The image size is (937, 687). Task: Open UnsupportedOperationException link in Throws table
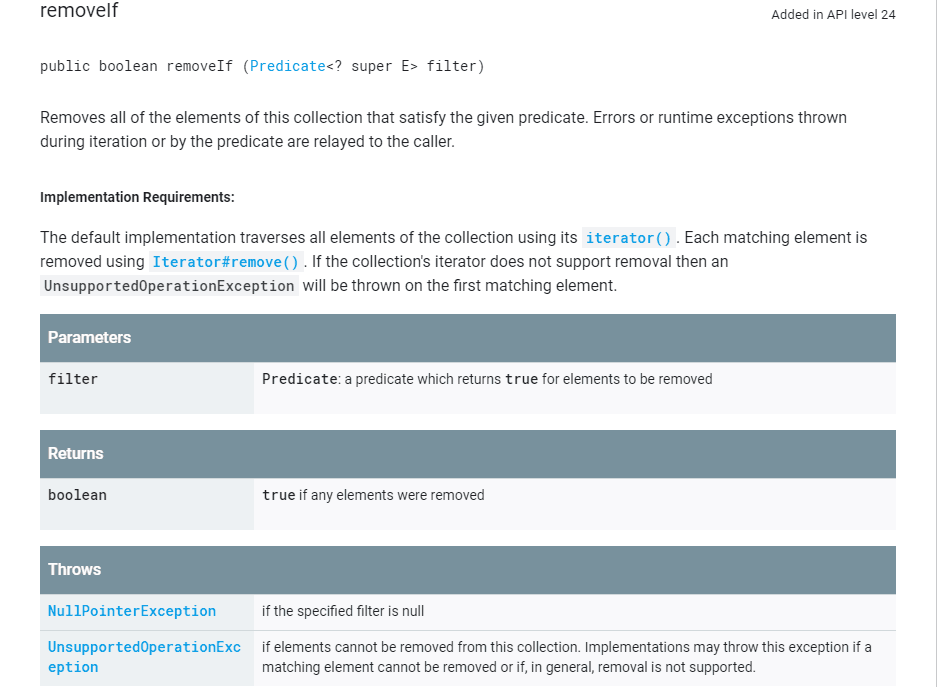tap(144, 657)
